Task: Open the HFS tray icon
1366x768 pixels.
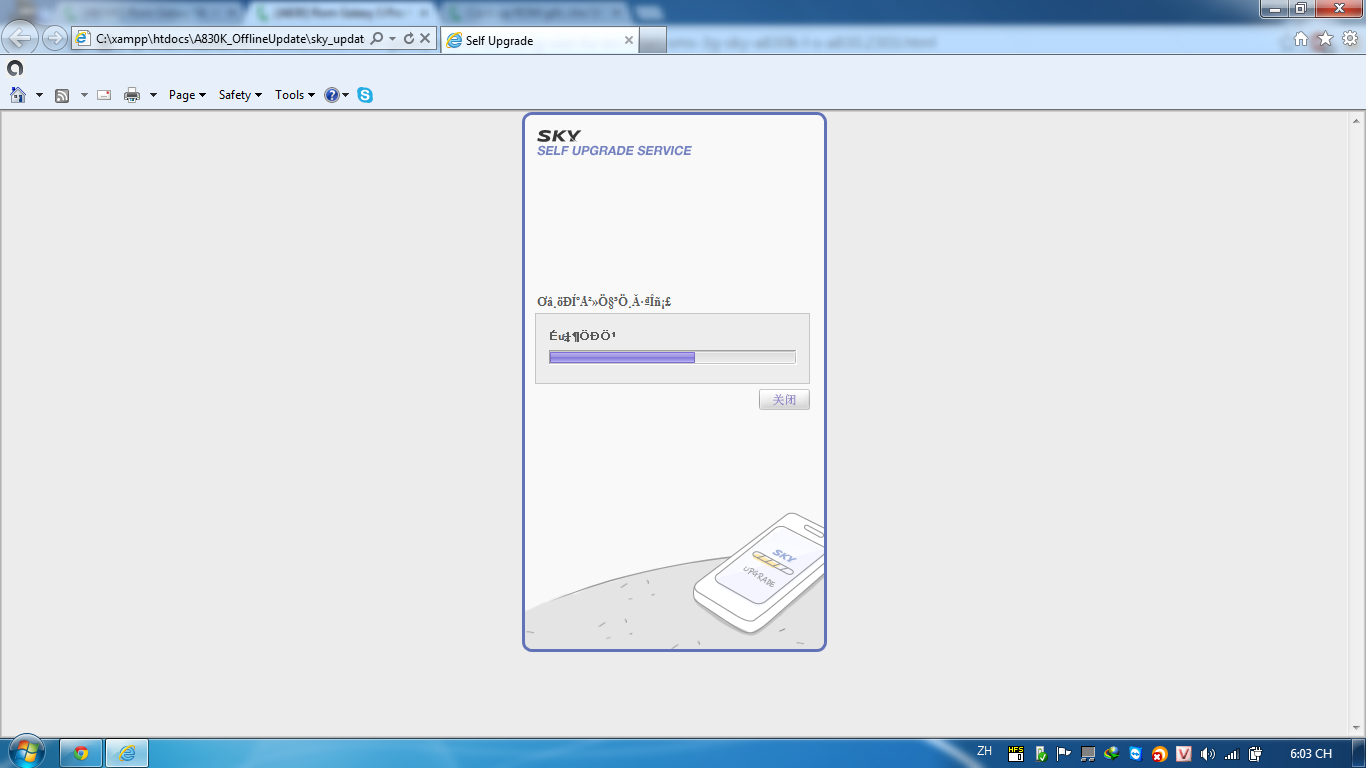Action: tap(1016, 754)
